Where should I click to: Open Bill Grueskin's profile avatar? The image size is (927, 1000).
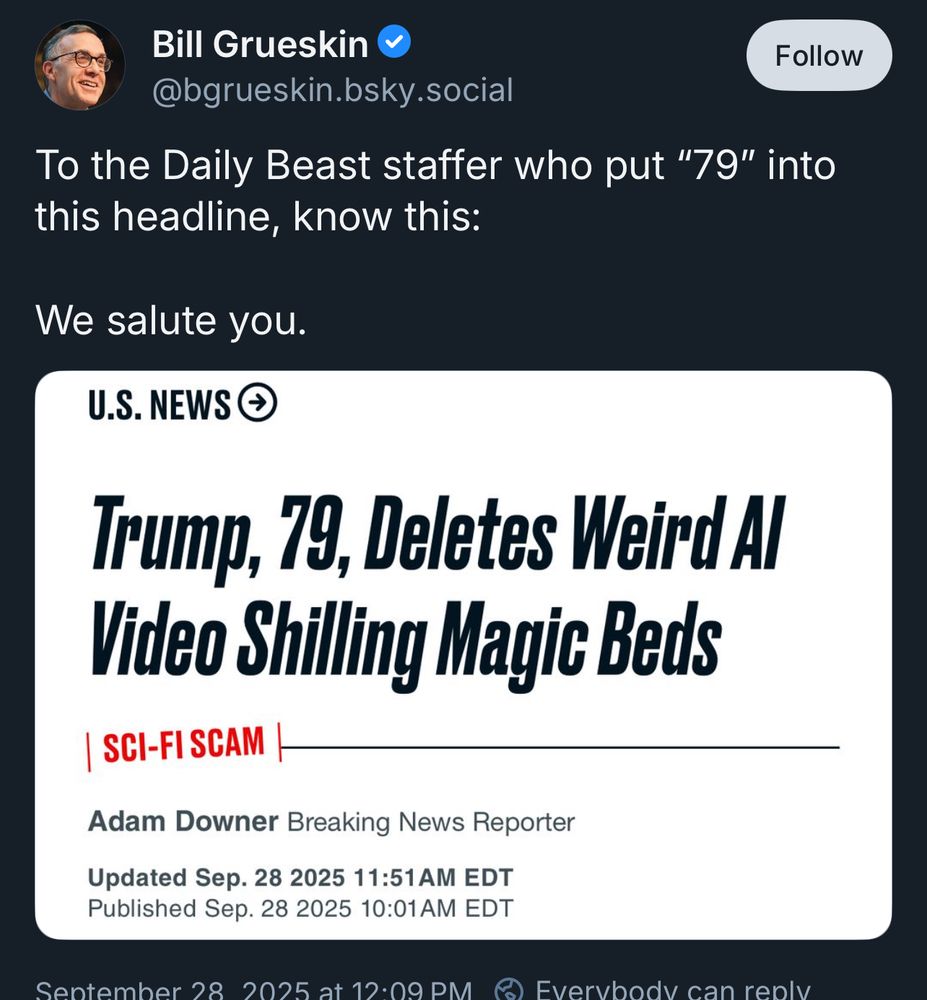pos(80,65)
